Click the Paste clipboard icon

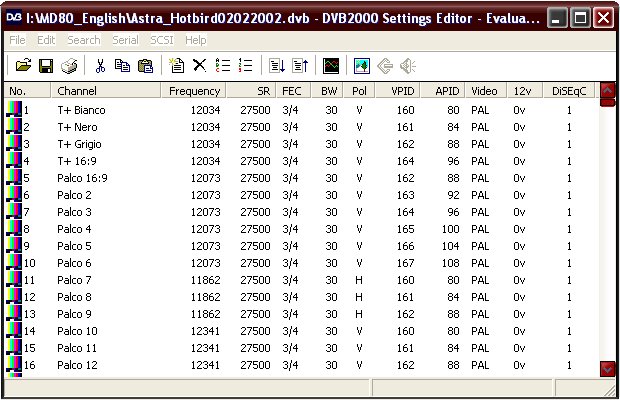click(146, 66)
